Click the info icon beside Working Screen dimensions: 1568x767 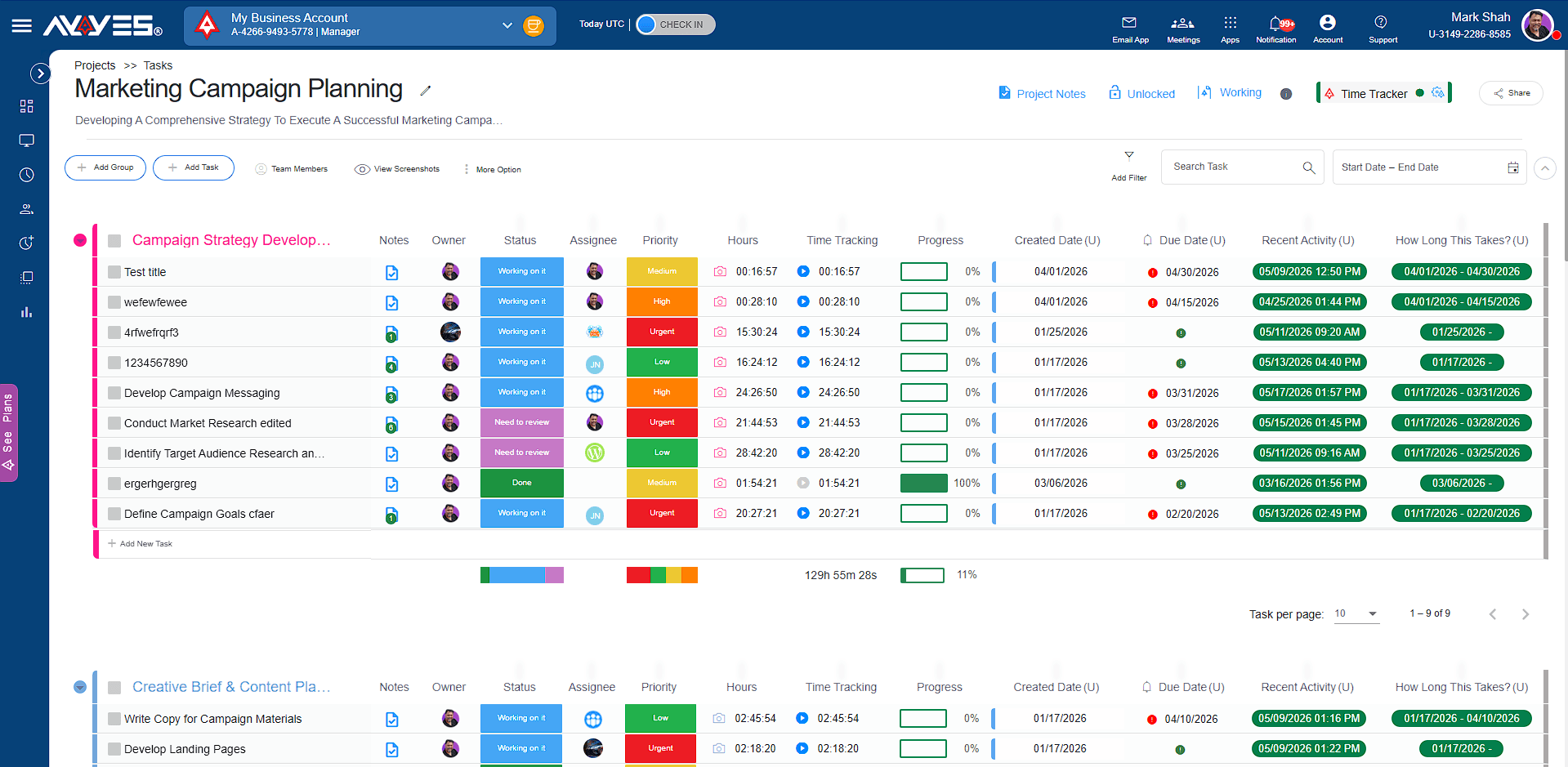pyautogui.click(x=1286, y=94)
